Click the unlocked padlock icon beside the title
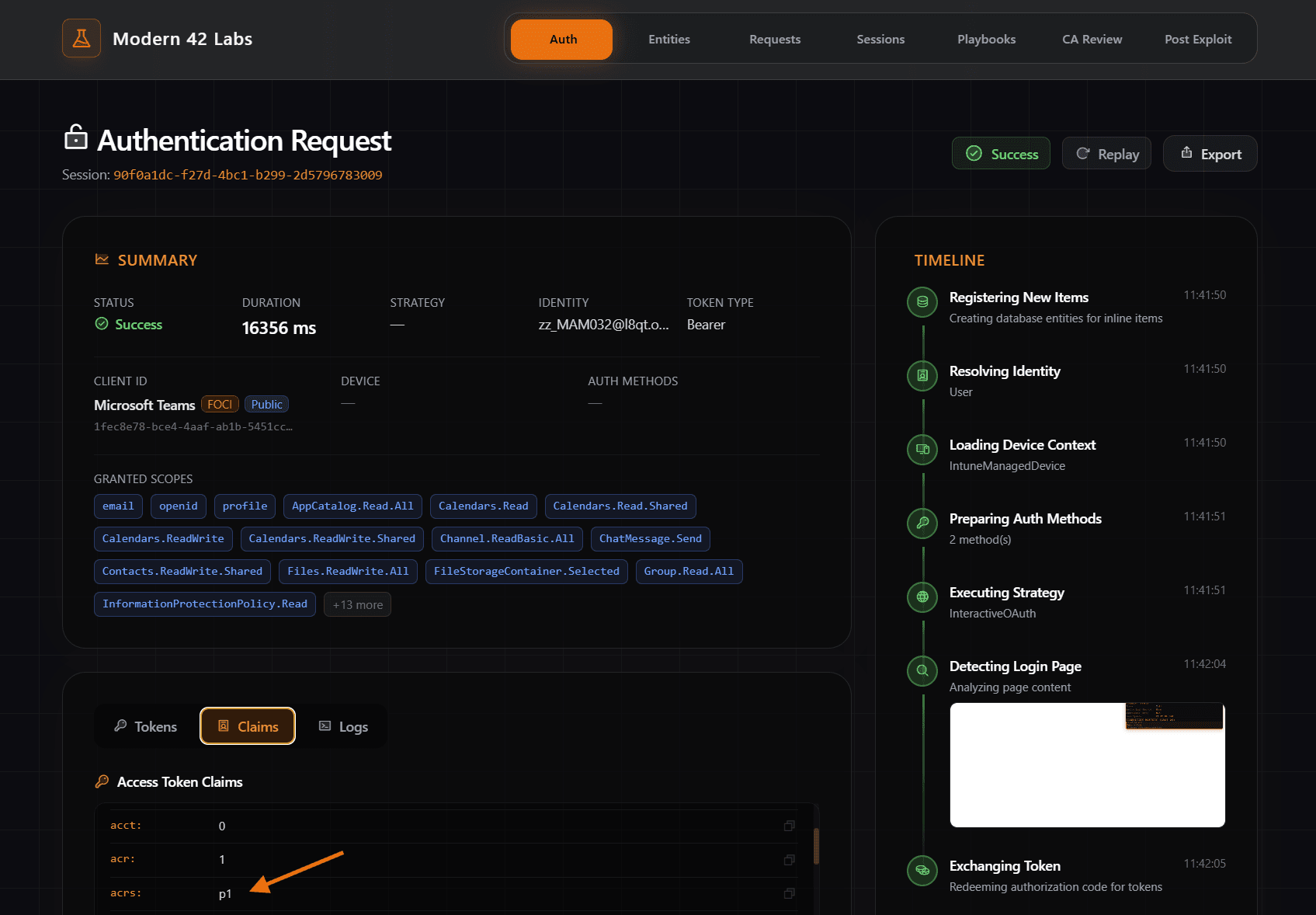The width and height of the screenshot is (1316, 915). click(x=75, y=137)
